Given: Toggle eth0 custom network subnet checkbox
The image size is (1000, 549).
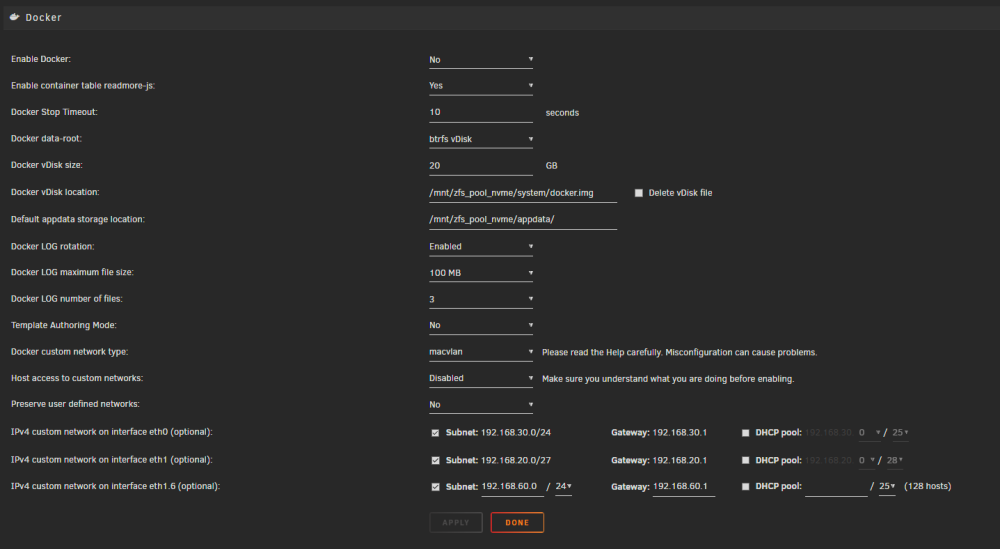Looking at the screenshot, I should click(x=435, y=432).
